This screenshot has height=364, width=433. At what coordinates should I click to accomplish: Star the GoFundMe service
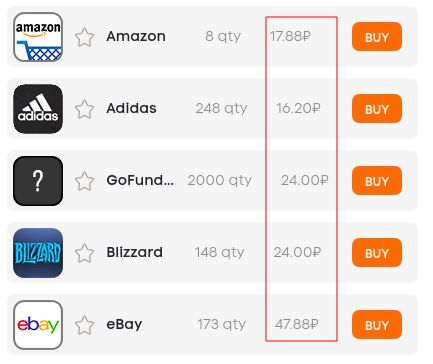pyautogui.click(x=84, y=181)
